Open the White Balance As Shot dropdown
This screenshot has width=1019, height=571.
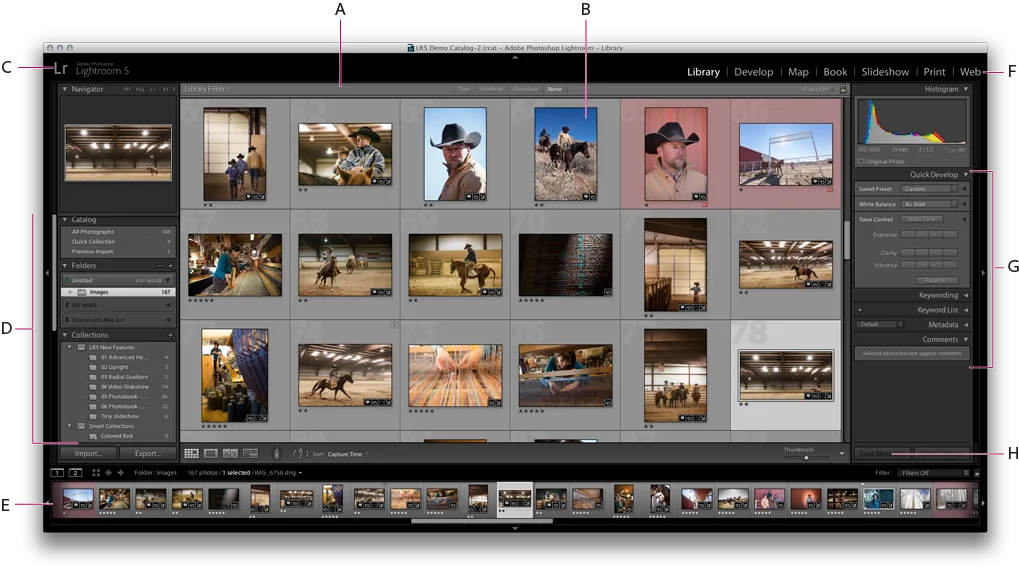[929, 204]
